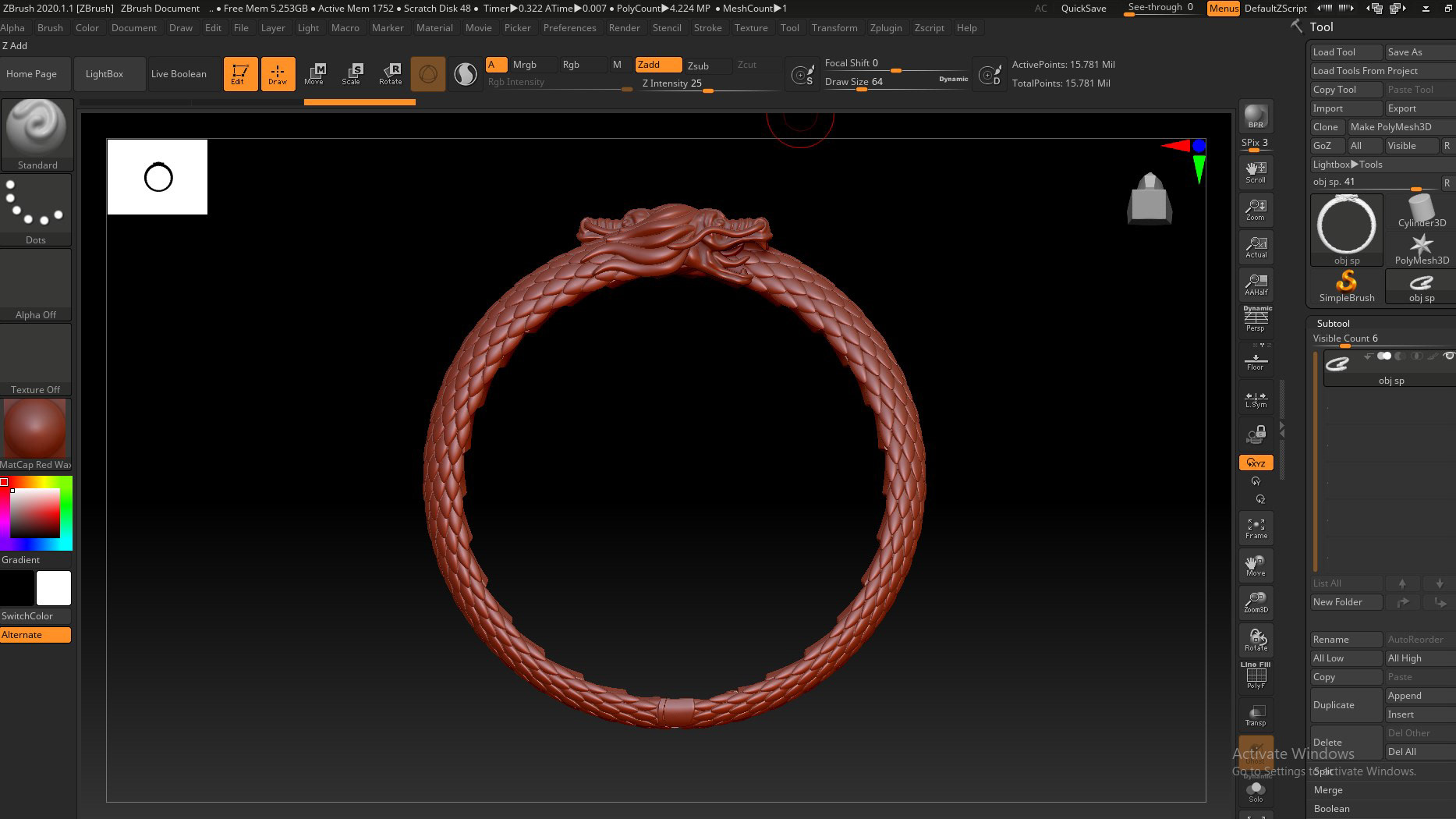The width and height of the screenshot is (1456, 819).
Task: Toggle Zsub sculpt mode
Action: click(698, 66)
